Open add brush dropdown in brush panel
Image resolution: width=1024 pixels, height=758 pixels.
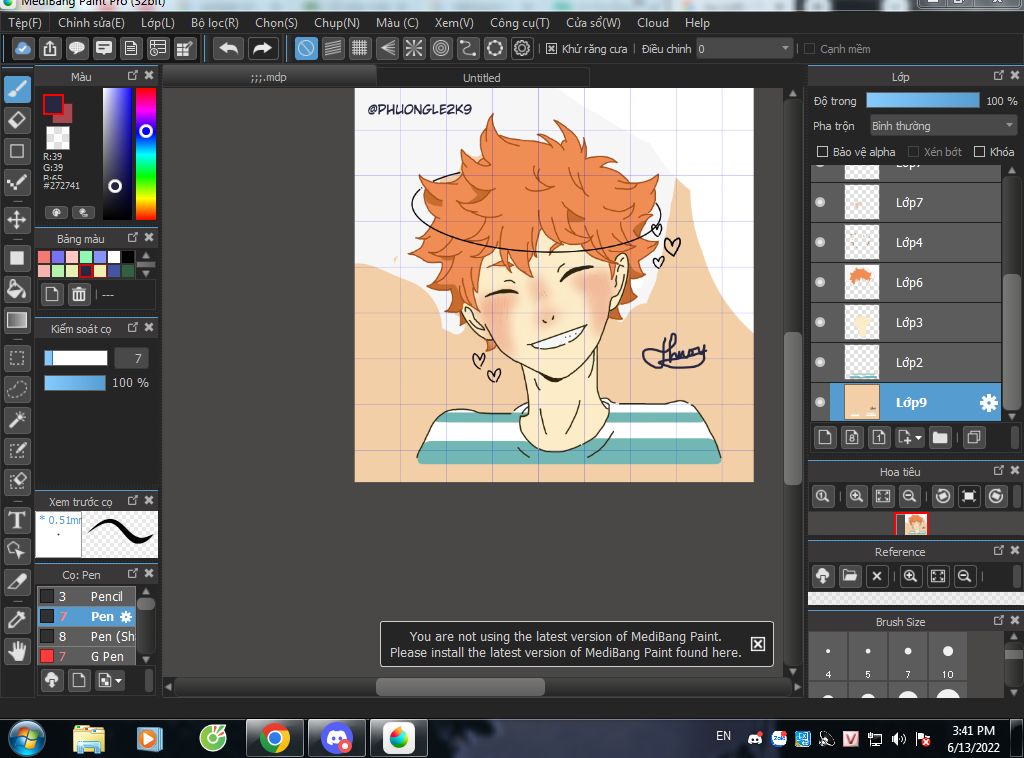(x=110, y=680)
